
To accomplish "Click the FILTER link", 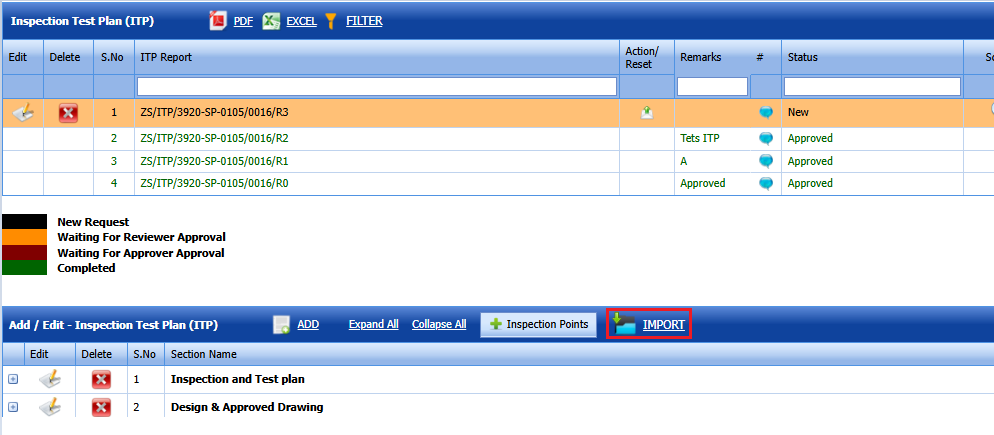I will [x=364, y=21].
